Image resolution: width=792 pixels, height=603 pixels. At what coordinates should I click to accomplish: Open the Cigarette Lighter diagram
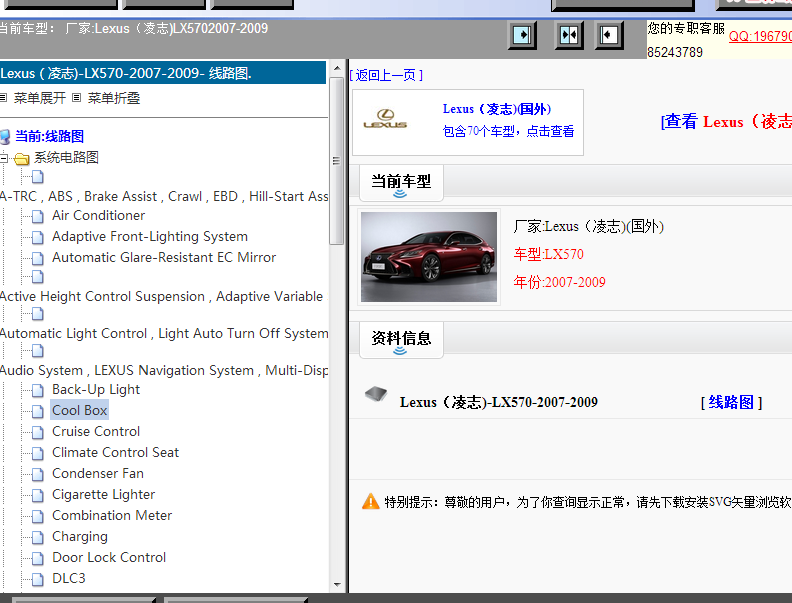(x=104, y=494)
